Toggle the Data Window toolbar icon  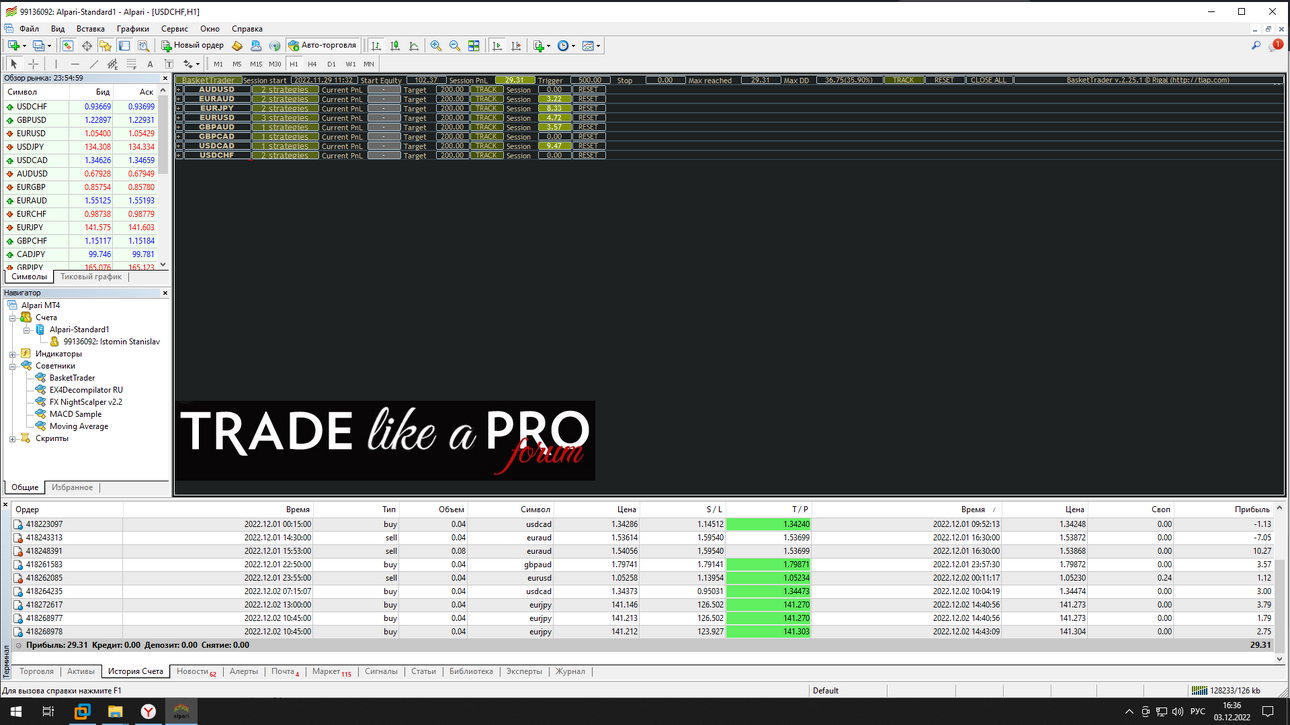tap(87, 45)
